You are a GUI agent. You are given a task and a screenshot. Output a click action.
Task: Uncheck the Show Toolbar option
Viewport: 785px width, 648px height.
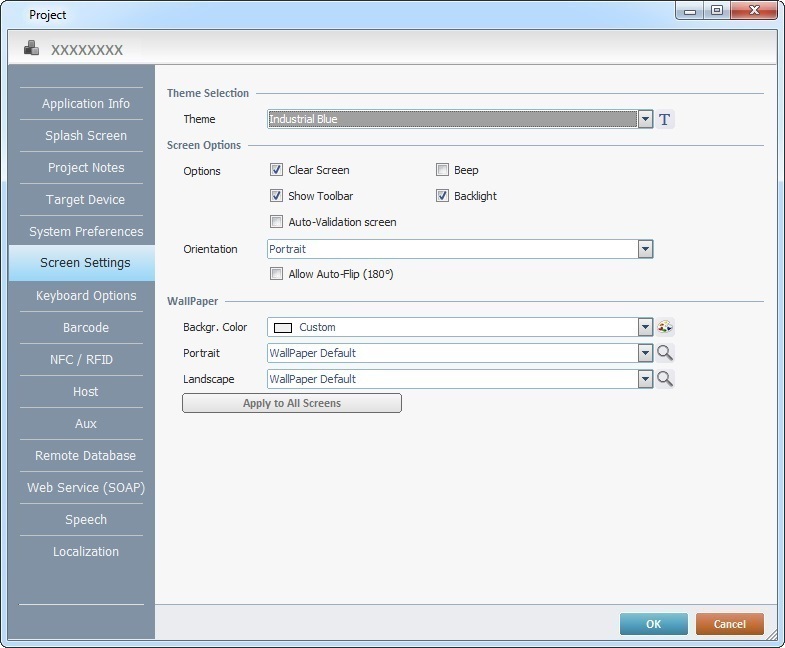coord(276,196)
